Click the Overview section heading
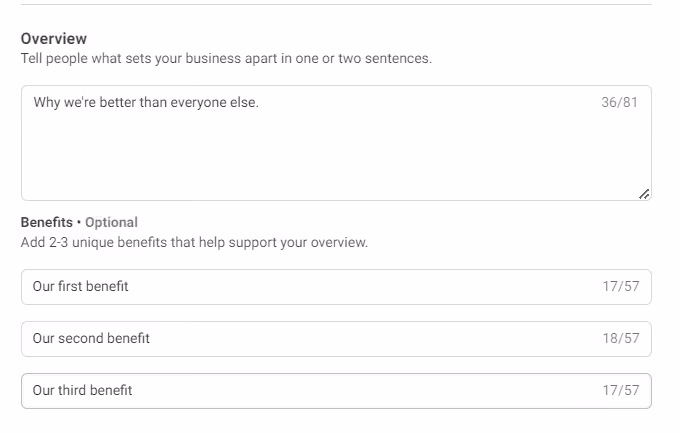 [x=54, y=39]
